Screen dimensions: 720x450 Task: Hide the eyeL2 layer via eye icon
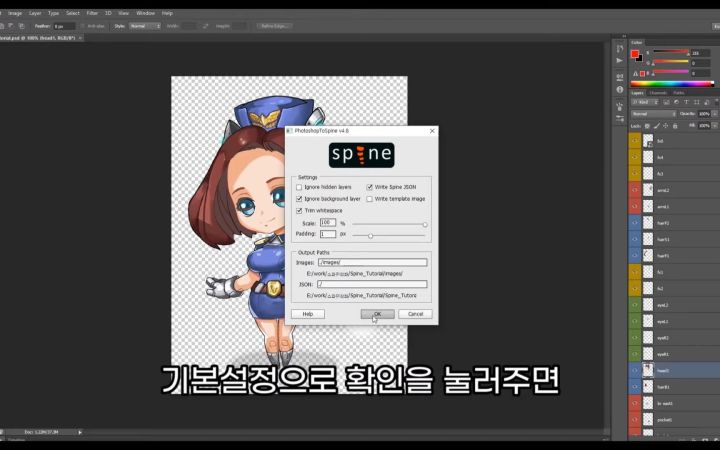(635, 305)
